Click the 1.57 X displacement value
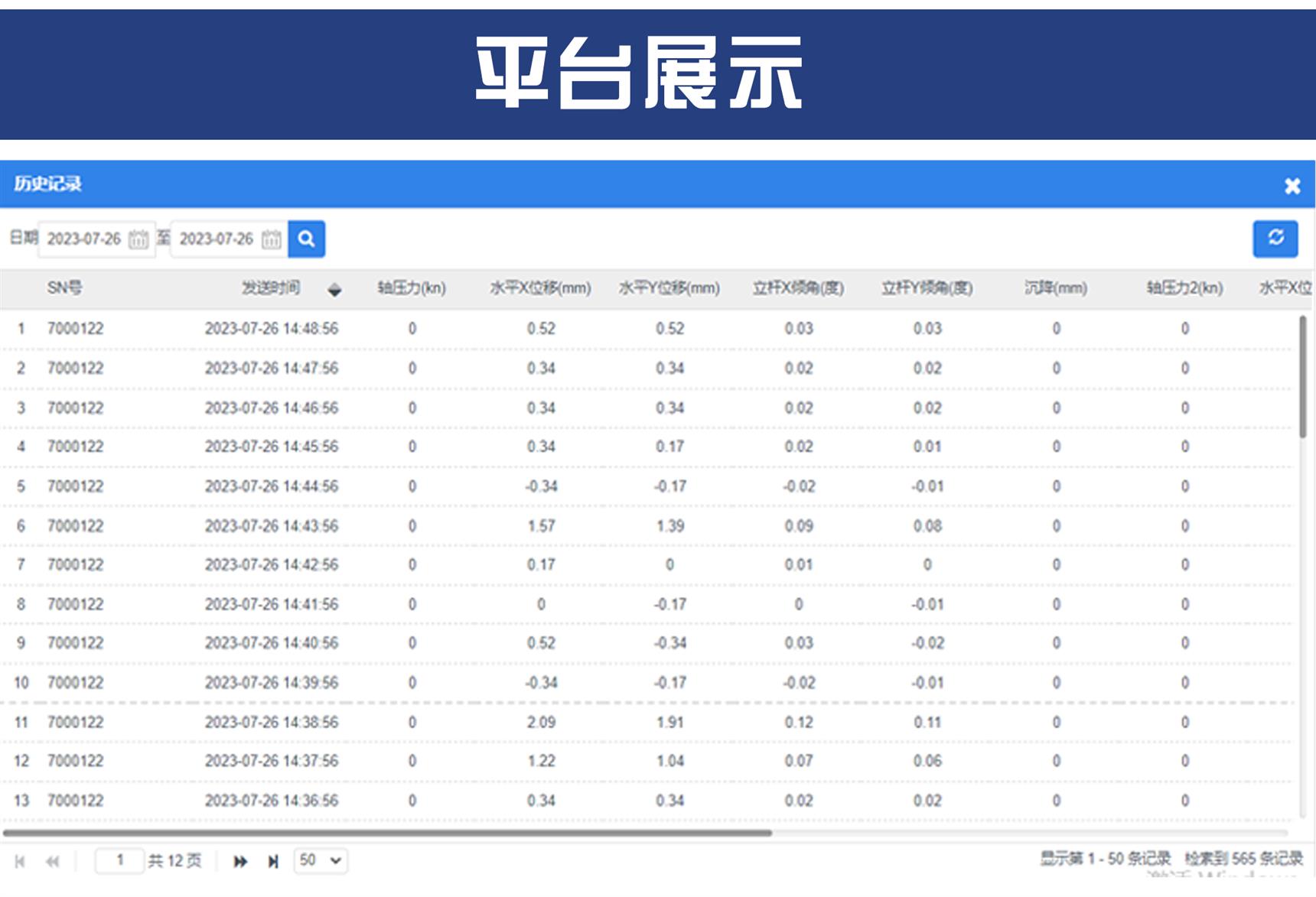This screenshot has width=1316, height=897. pyautogui.click(x=541, y=526)
